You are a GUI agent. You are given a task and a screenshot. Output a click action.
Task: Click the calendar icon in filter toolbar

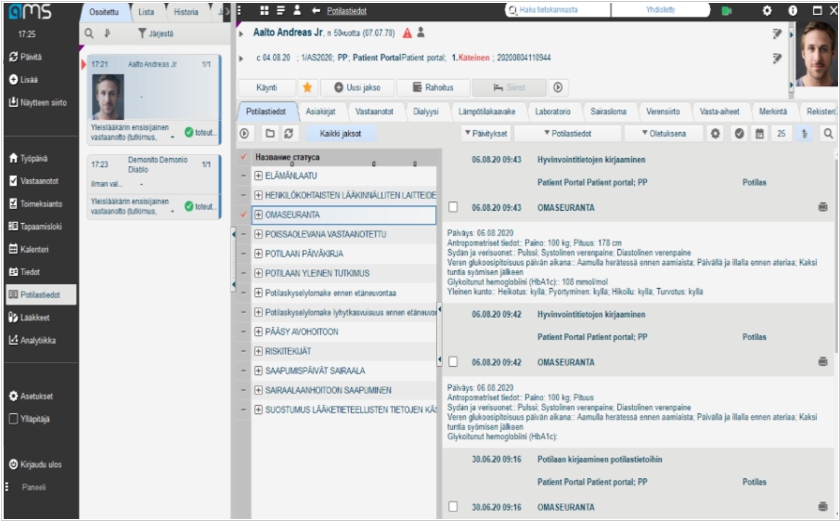point(760,133)
